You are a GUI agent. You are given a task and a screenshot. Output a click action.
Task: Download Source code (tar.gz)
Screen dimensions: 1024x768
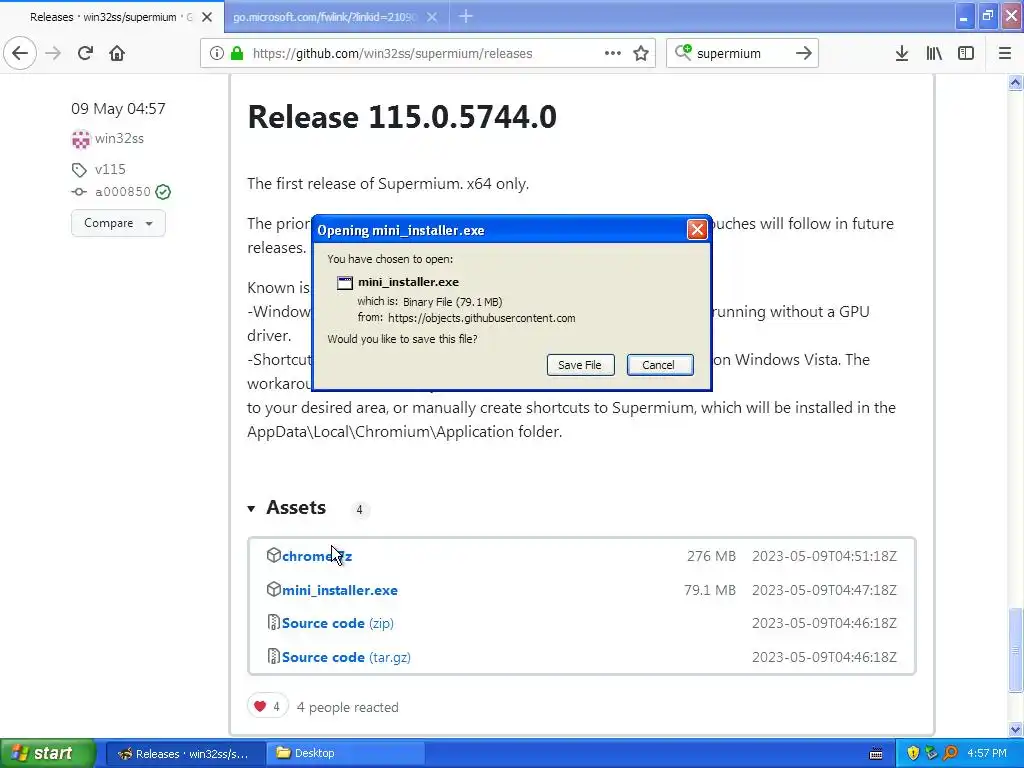tap(346, 658)
